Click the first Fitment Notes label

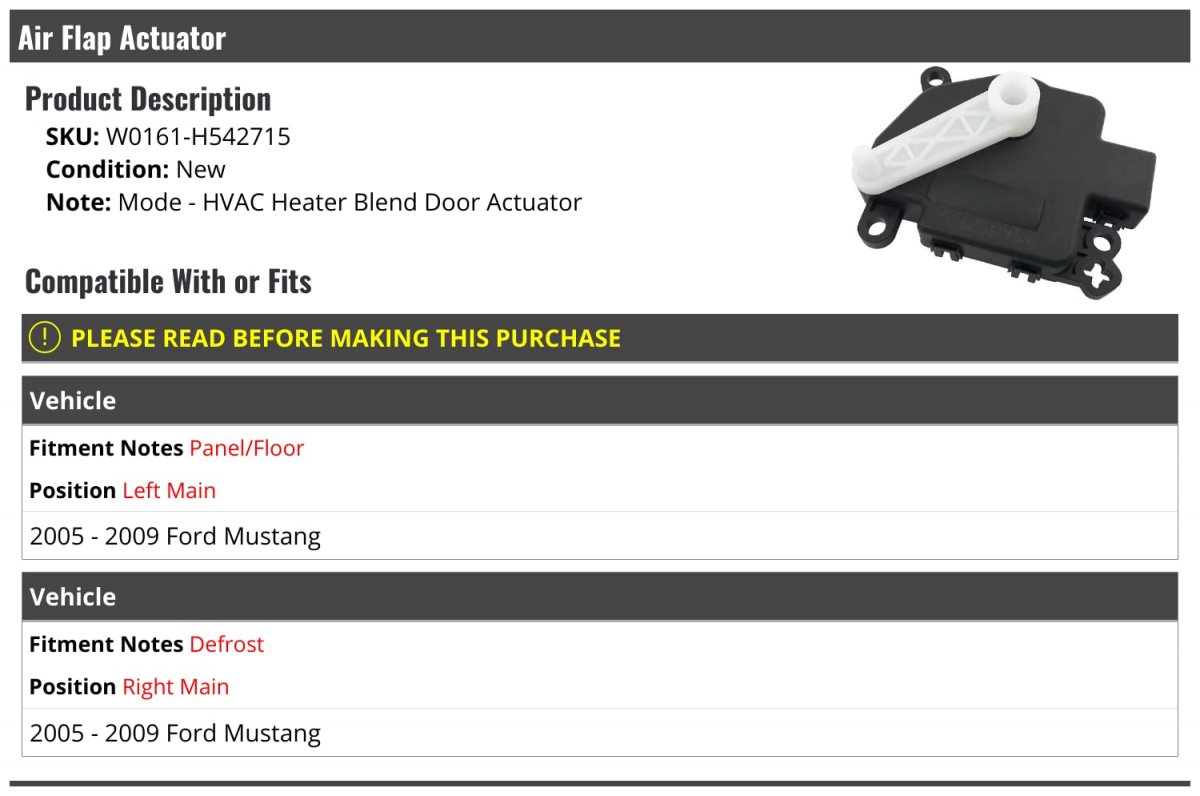tap(106, 448)
